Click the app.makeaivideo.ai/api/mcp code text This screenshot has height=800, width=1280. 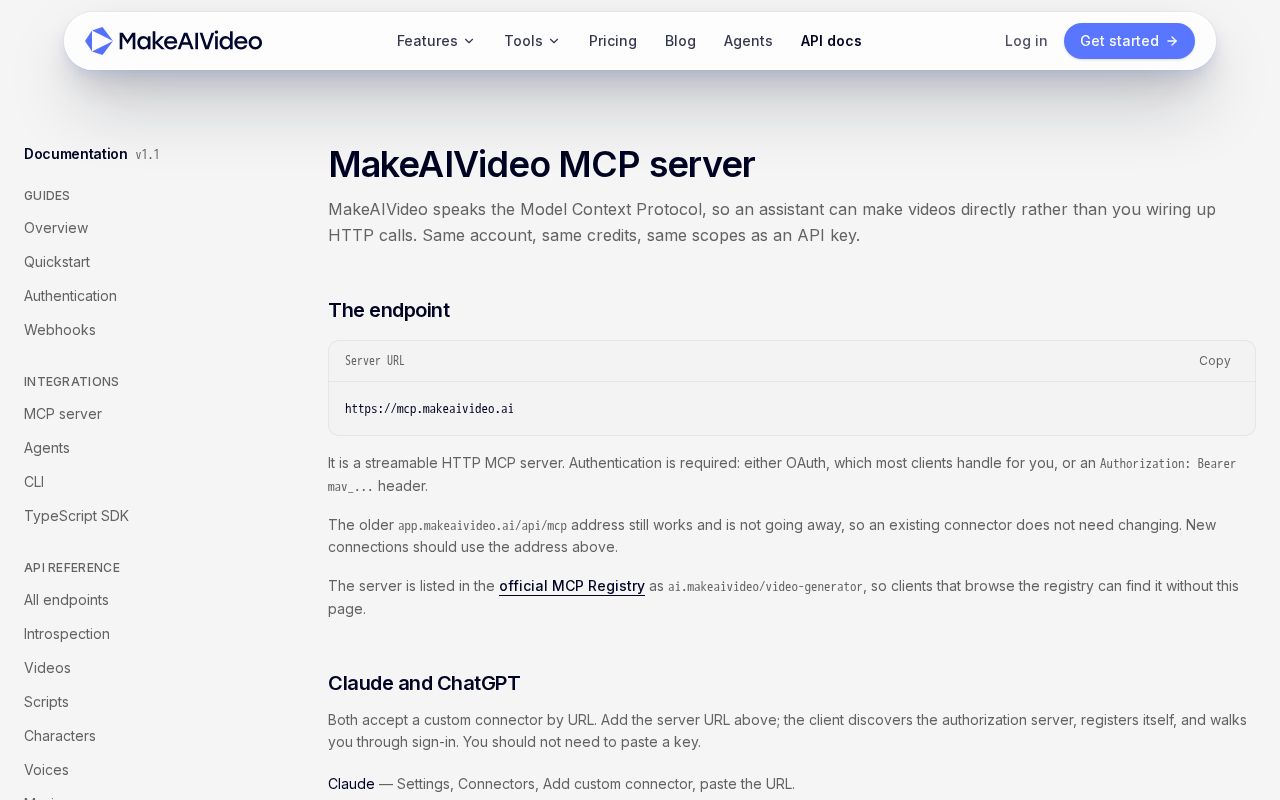point(482,526)
